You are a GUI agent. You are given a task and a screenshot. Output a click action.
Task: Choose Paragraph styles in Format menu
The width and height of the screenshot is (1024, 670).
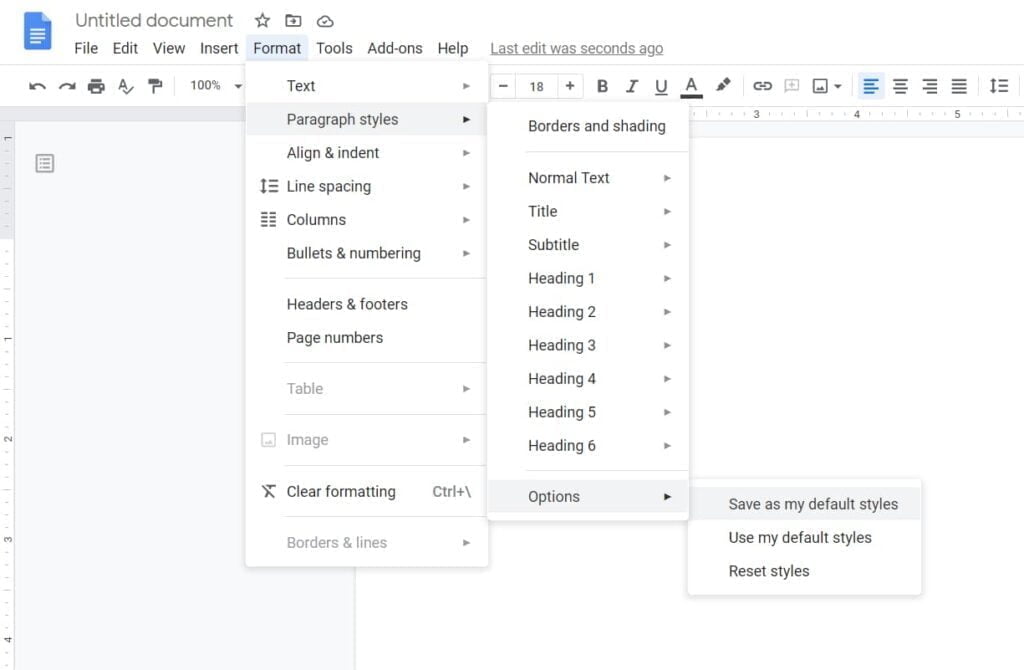366,119
